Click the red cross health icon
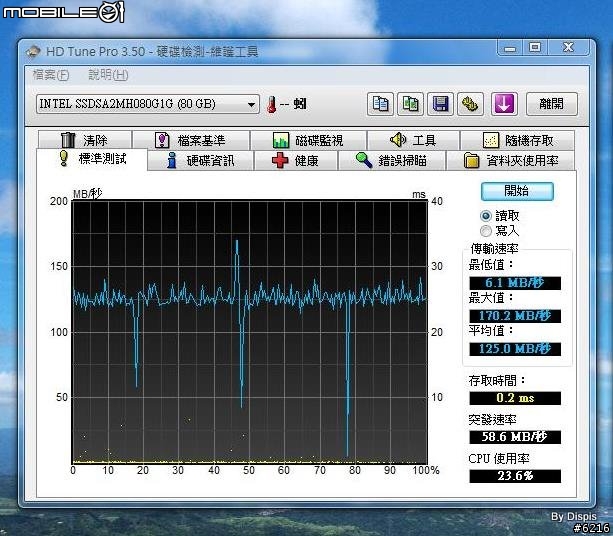 tap(280, 160)
